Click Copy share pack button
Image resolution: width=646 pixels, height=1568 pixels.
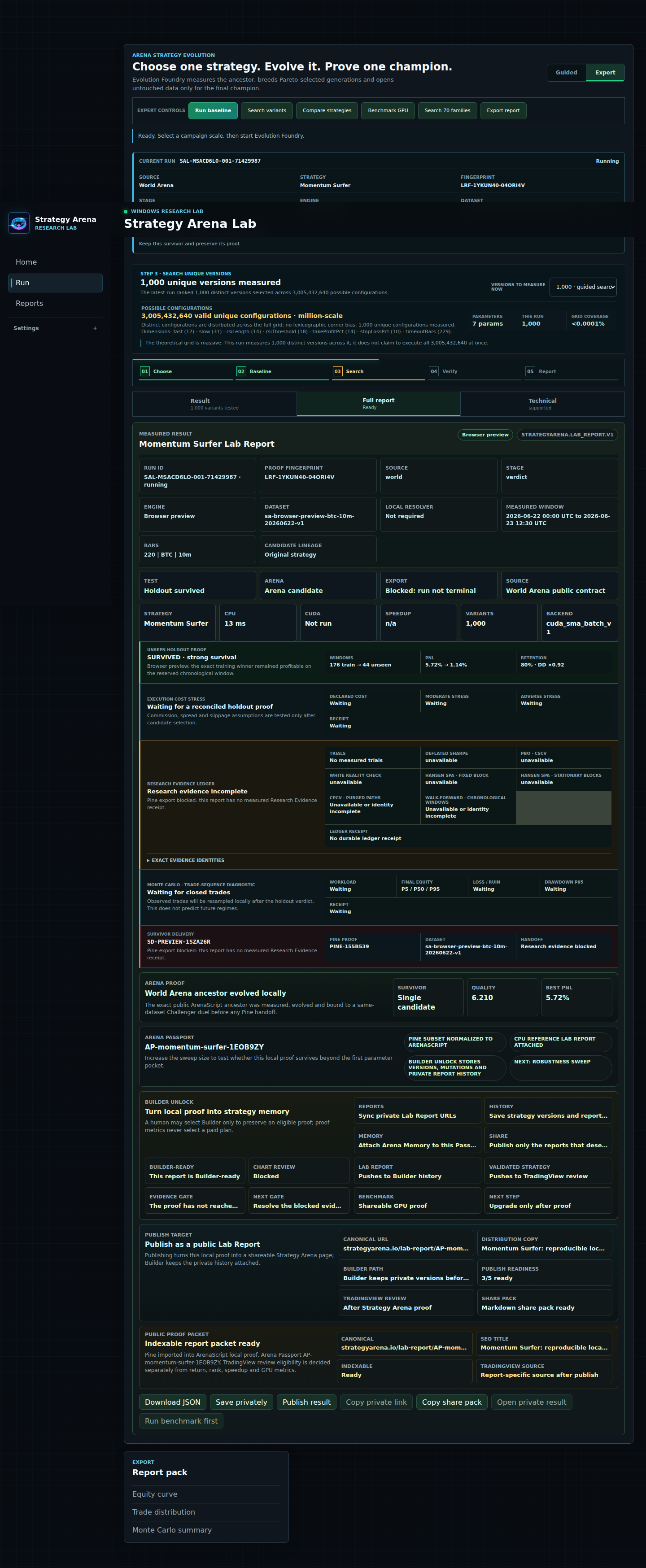(452, 1402)
